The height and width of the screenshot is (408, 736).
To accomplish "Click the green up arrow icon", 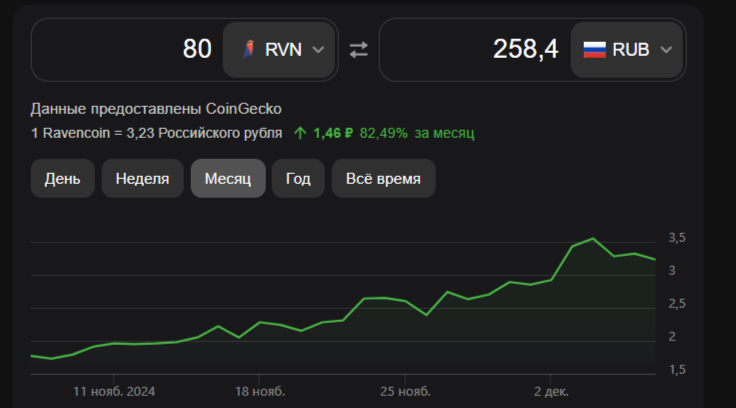I will 300,133.
